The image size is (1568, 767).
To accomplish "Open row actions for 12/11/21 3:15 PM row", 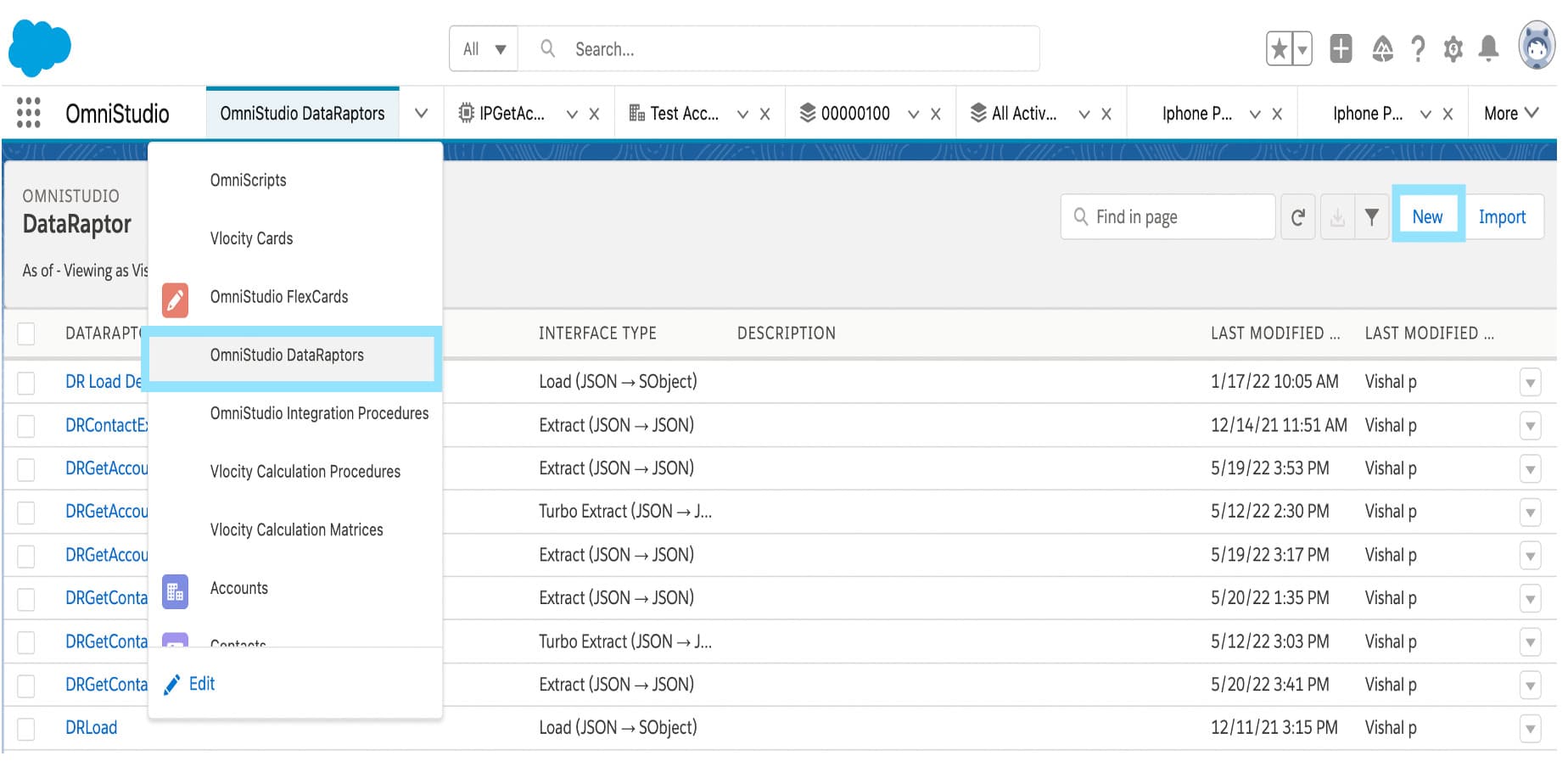I will click(x=1530, y=729).
